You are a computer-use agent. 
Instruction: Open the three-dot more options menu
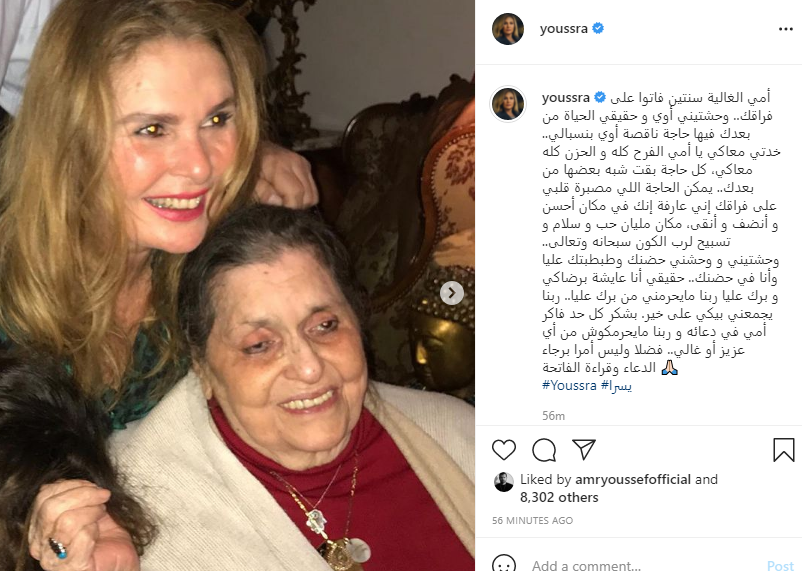point(785,29)
